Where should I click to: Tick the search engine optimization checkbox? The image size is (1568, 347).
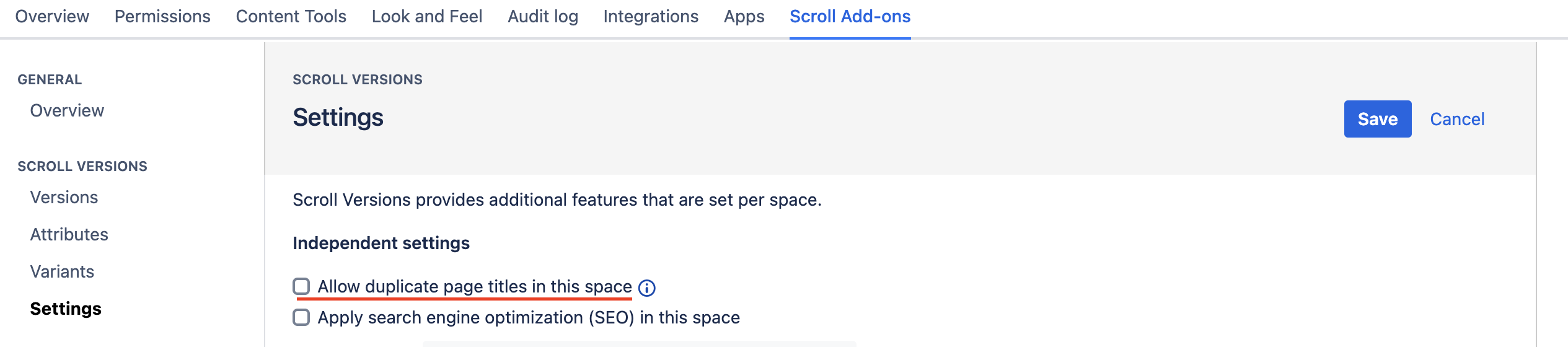(301, 317)
